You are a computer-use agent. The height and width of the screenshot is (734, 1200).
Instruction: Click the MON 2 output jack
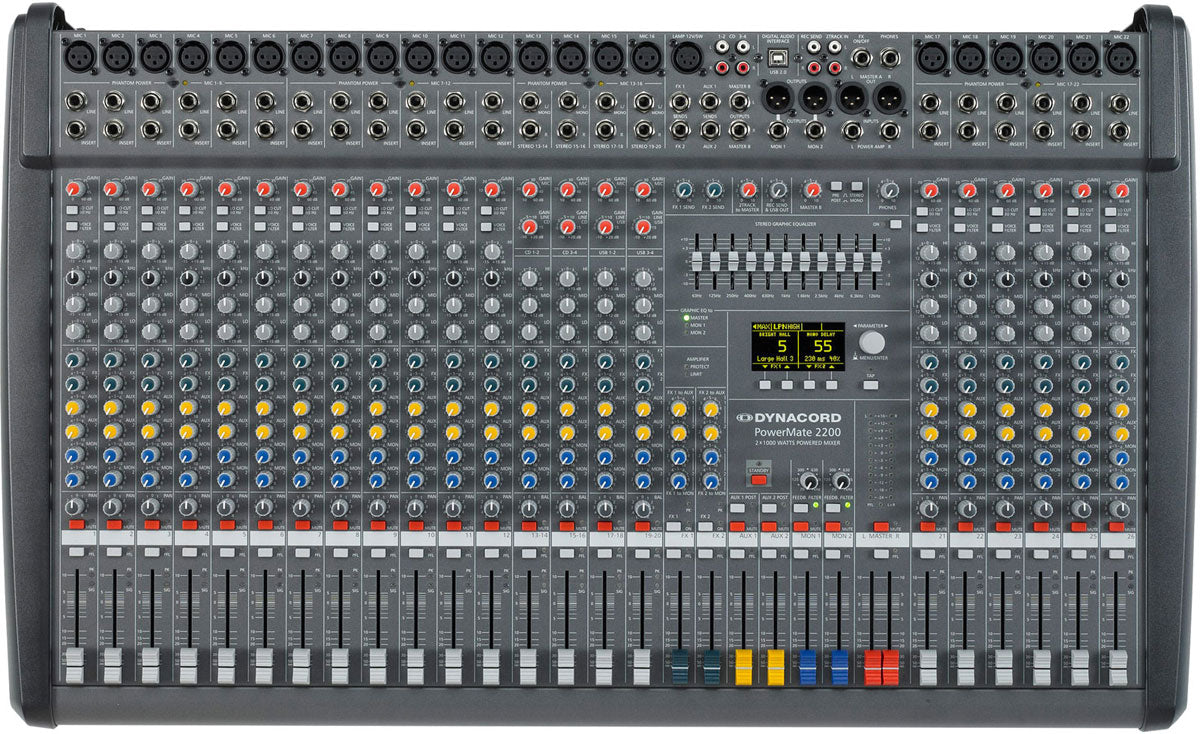click(x=815, y=130)
